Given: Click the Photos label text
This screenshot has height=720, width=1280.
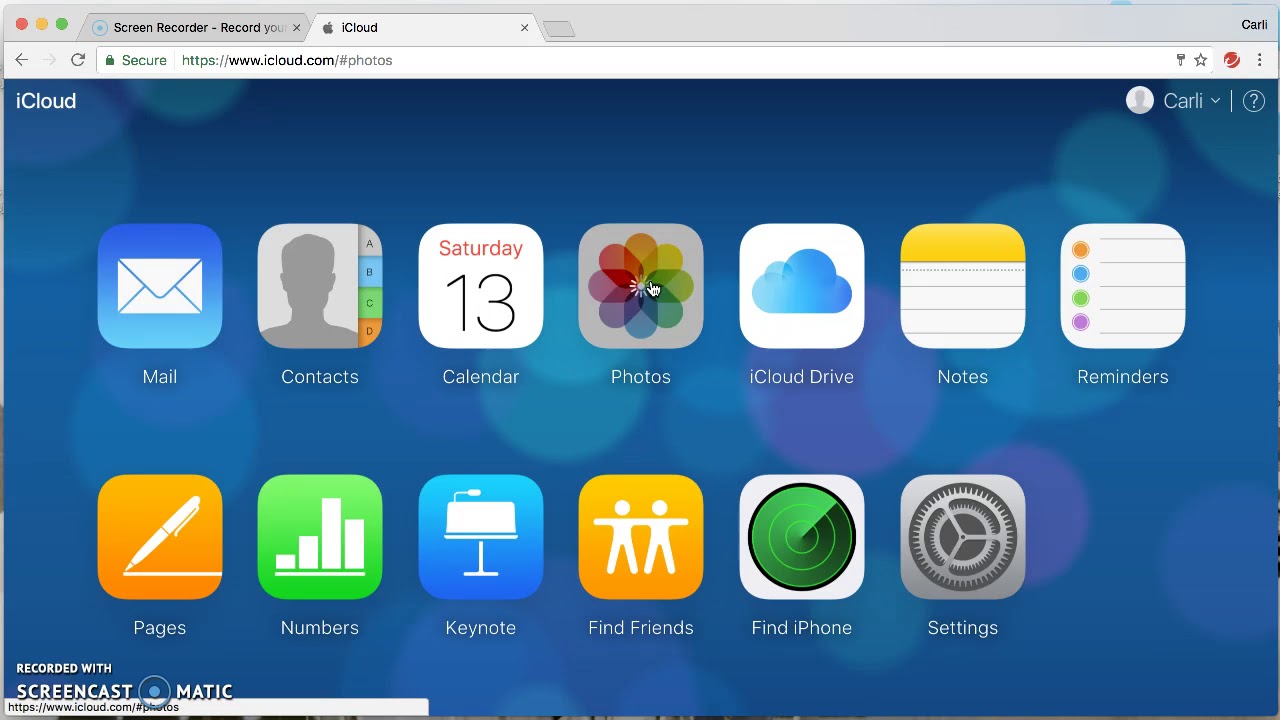Looking at the screenshot, I should [641, 377].
